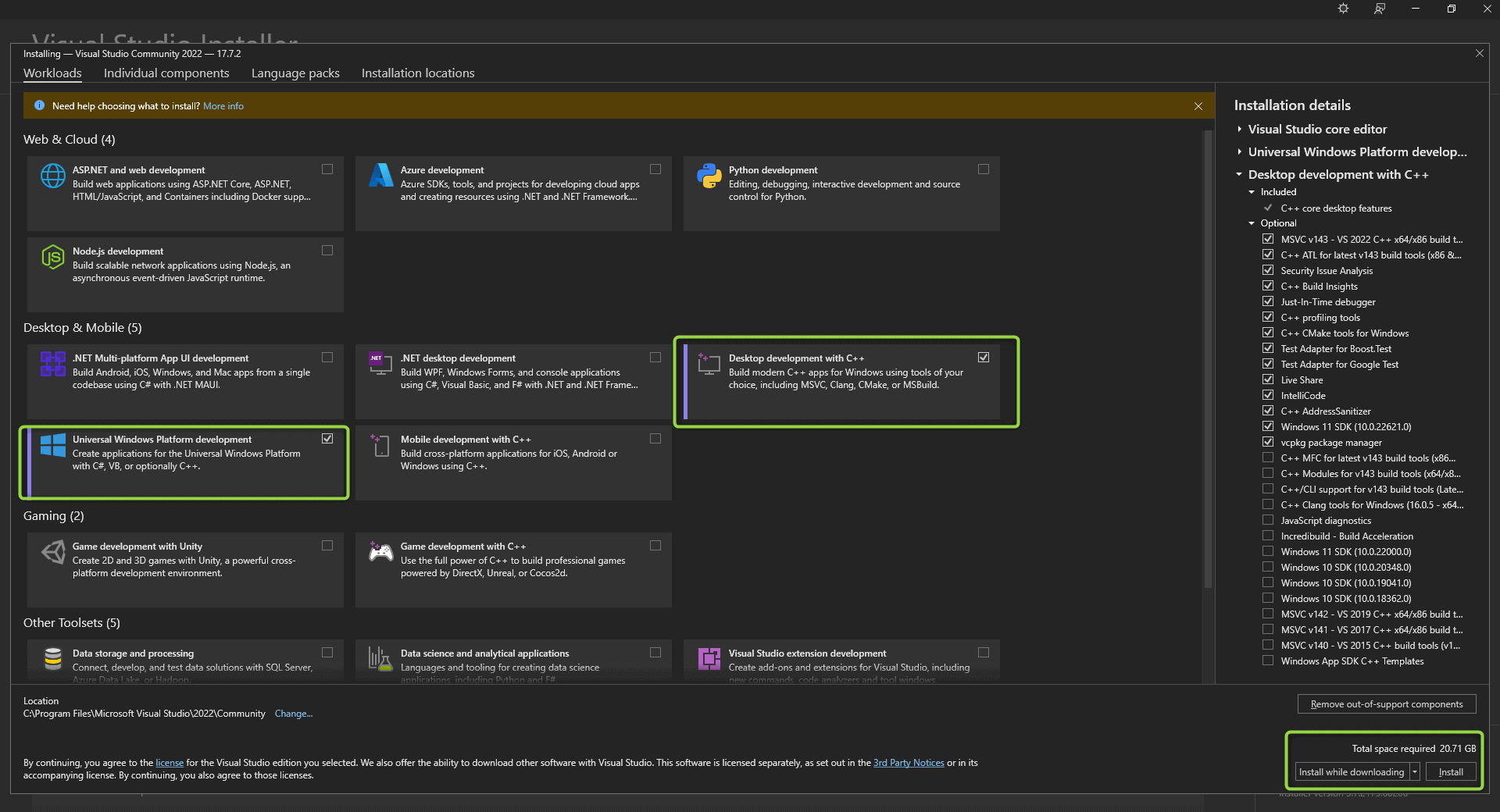Click the Data storage database icon
This screenshot has width=1500, height=812.
(53, 659)
